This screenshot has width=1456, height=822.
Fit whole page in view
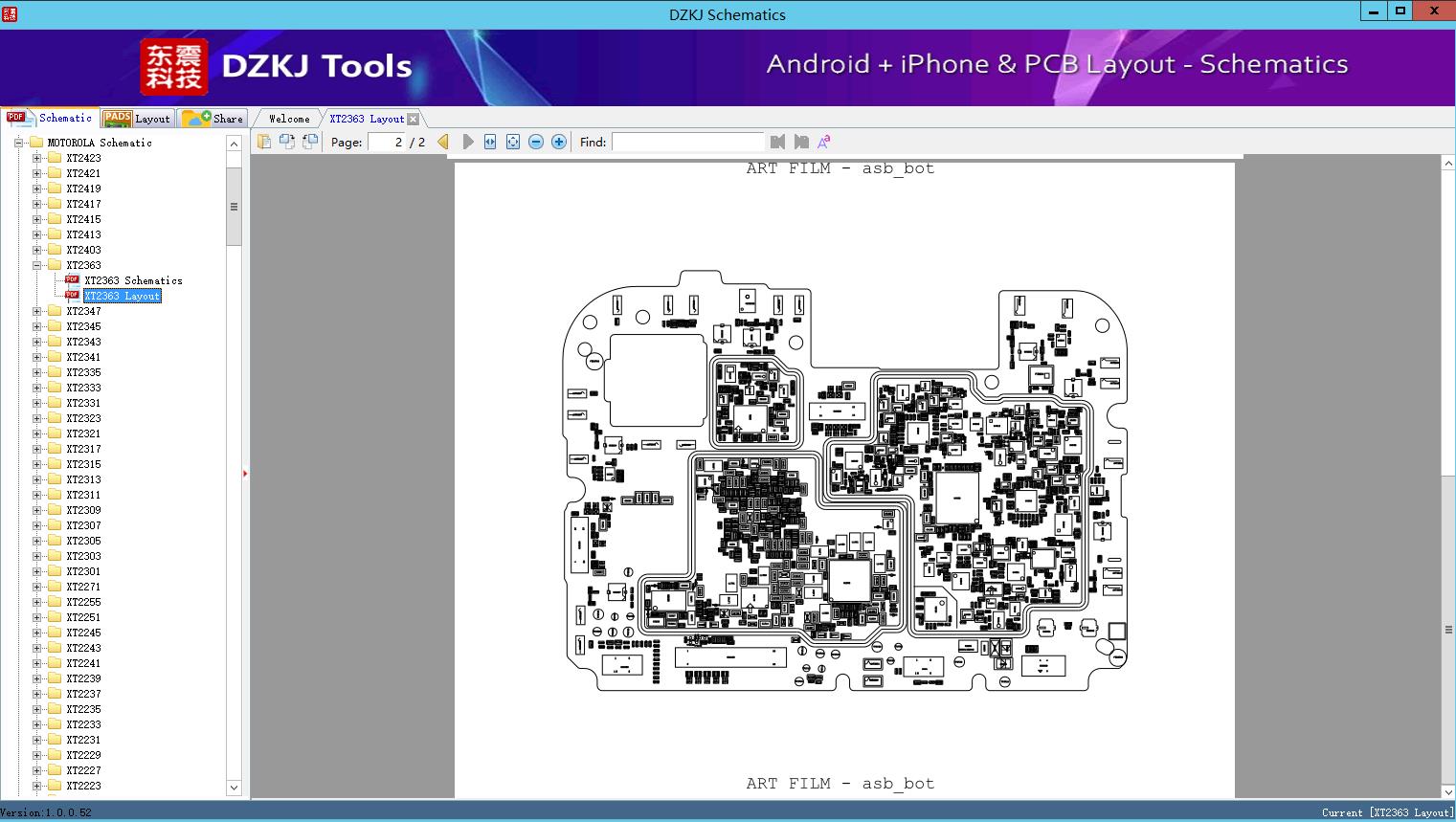(x=513, y=142)
